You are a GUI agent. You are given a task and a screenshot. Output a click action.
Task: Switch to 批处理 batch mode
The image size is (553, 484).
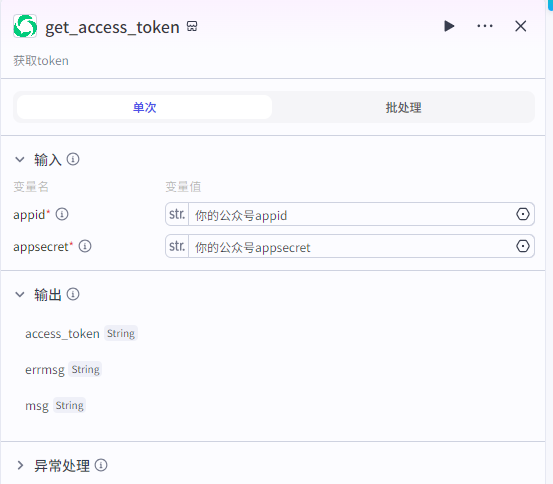point(403,107)
